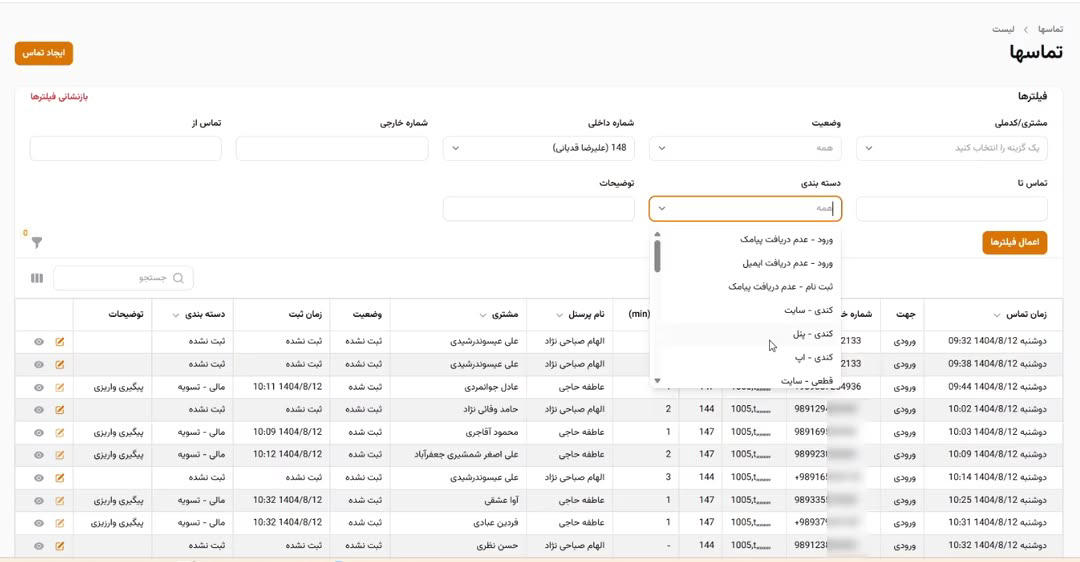Image resolution: width=1080 pixels, height=562 pixels.
Task: Click the لیست breadcrumb item
Action: 1003,29
